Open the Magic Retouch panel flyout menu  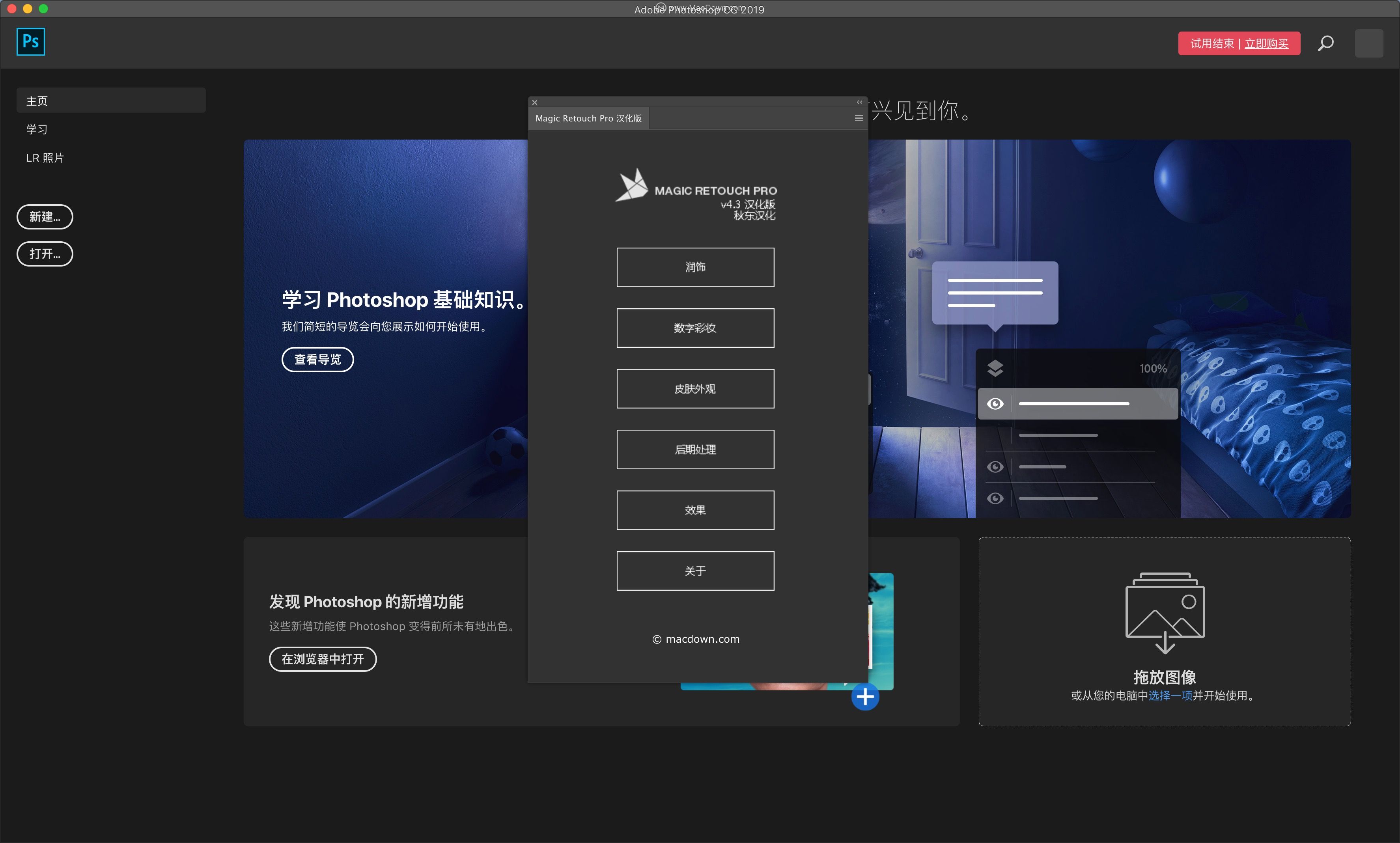tap(859, 118)
